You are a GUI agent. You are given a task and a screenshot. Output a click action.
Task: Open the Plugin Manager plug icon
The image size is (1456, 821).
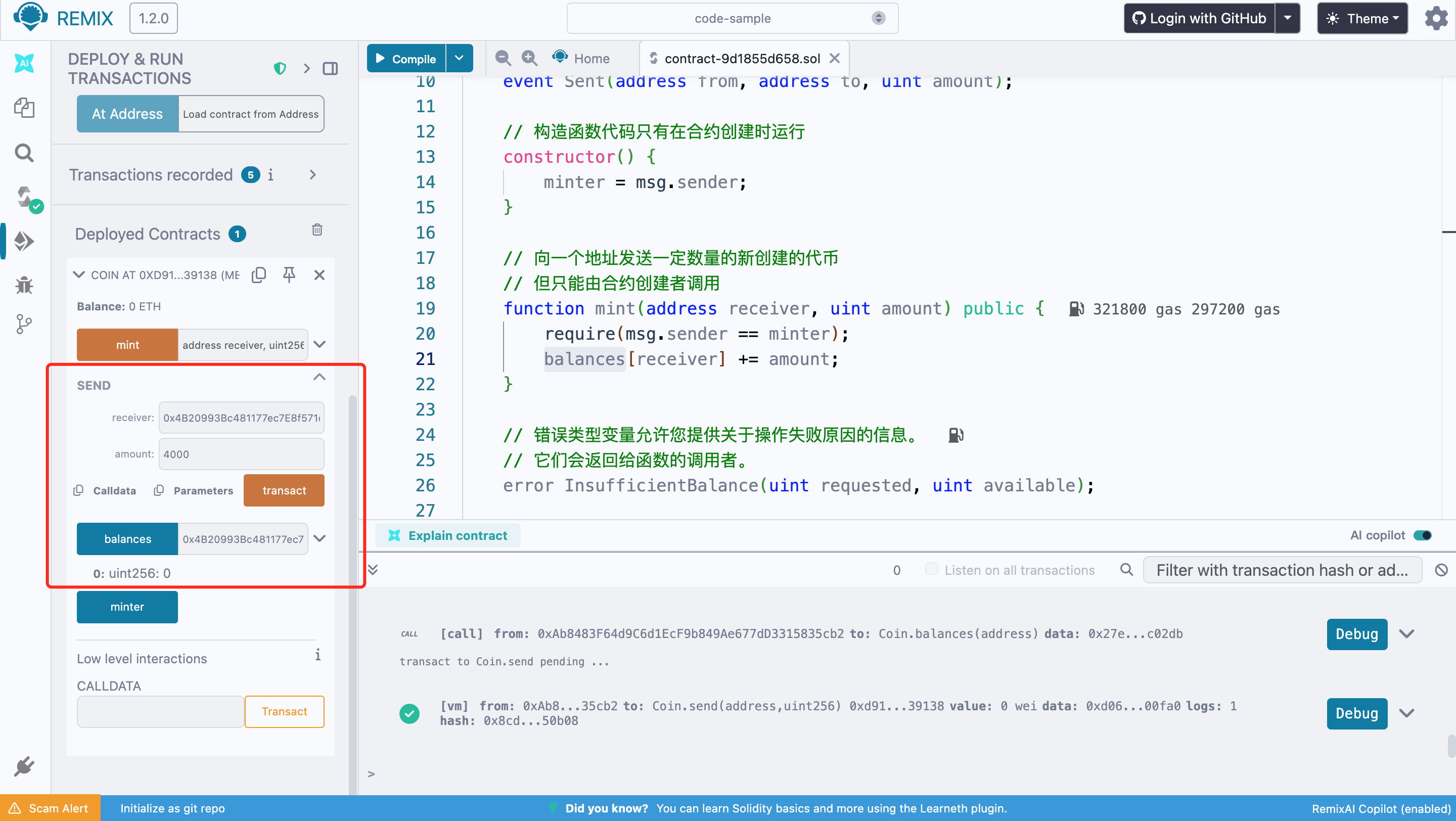[x=24, y=766]
